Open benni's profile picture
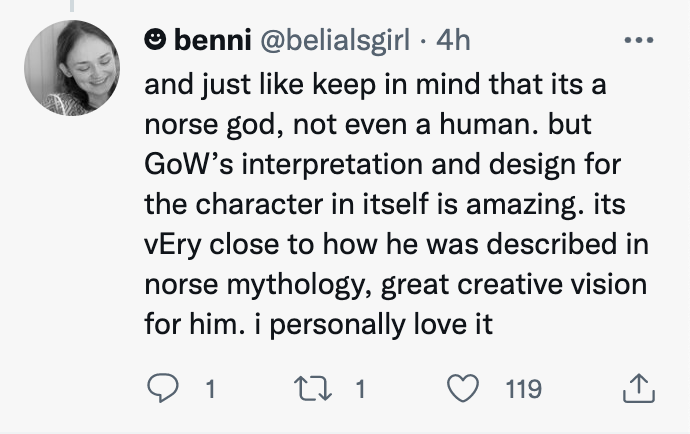Viewport: 690px width, 434px height. [67, 69]
